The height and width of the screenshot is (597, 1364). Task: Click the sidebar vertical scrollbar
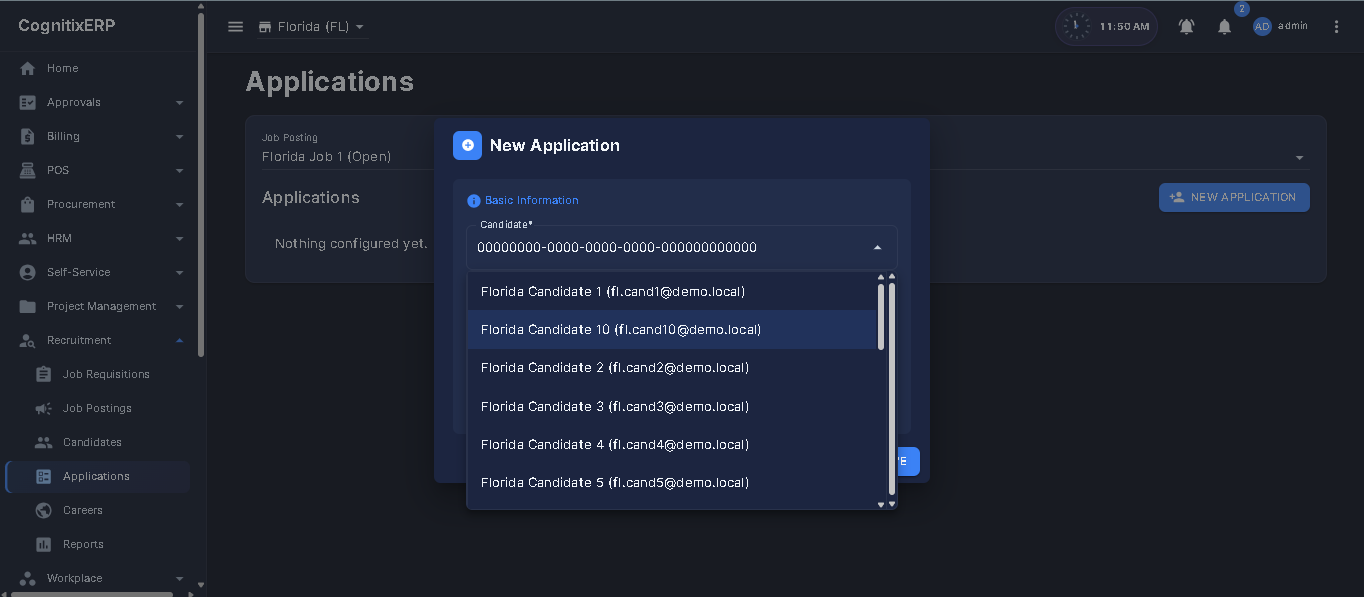201,185
